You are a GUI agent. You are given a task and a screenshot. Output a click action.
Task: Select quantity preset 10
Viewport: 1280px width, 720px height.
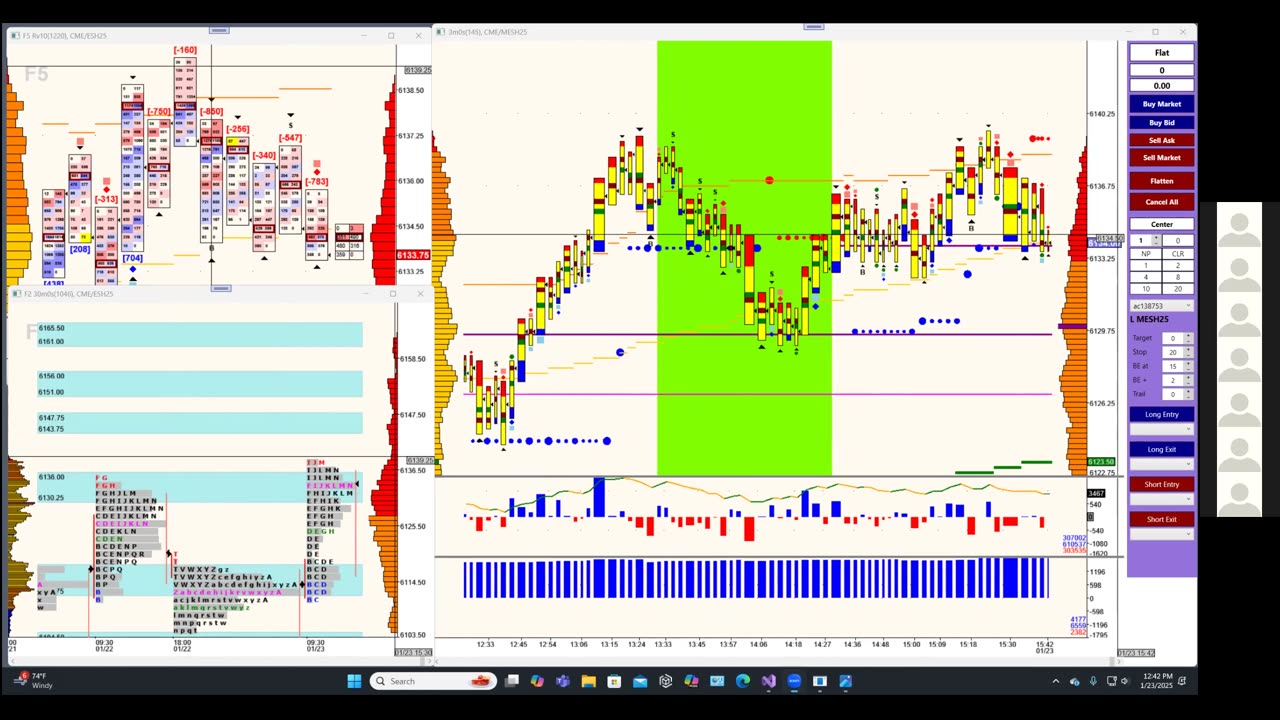pos(1146,289)
